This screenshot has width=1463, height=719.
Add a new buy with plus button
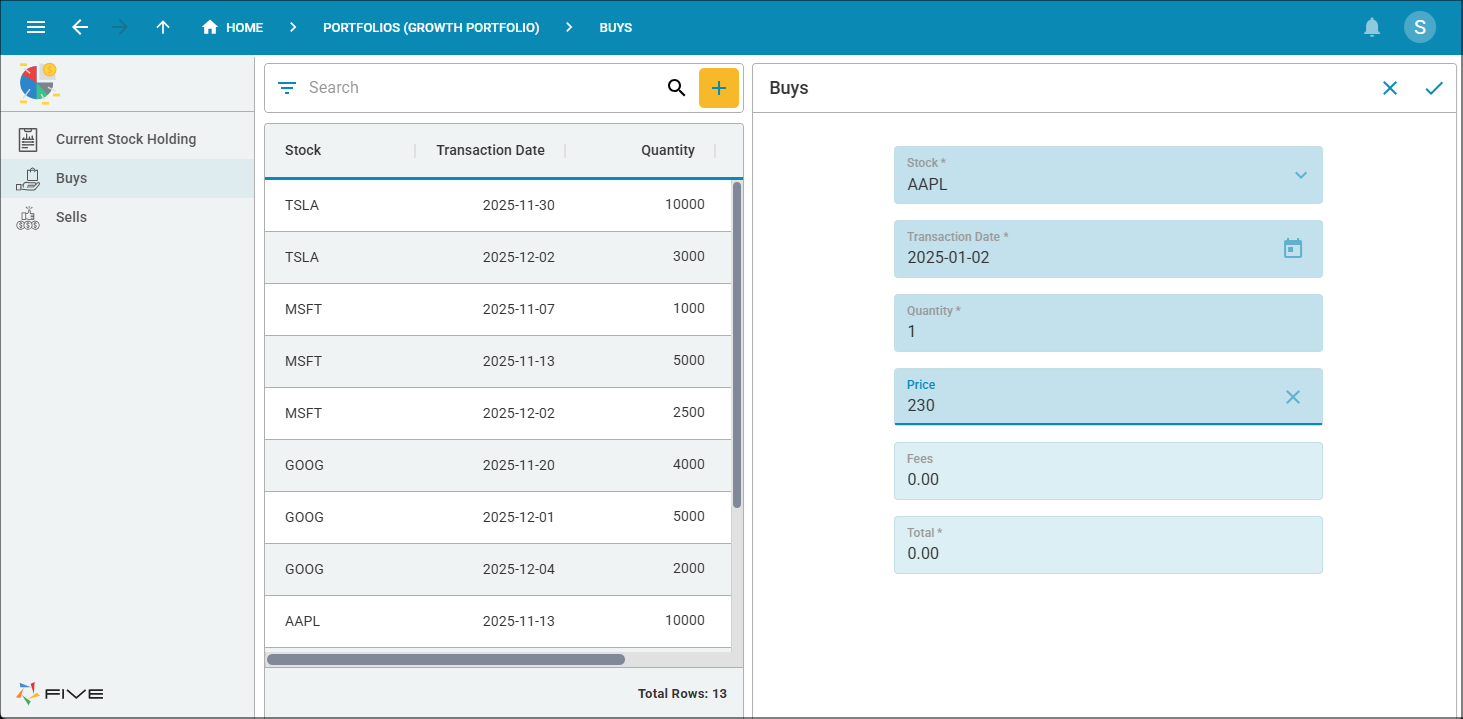718,88
